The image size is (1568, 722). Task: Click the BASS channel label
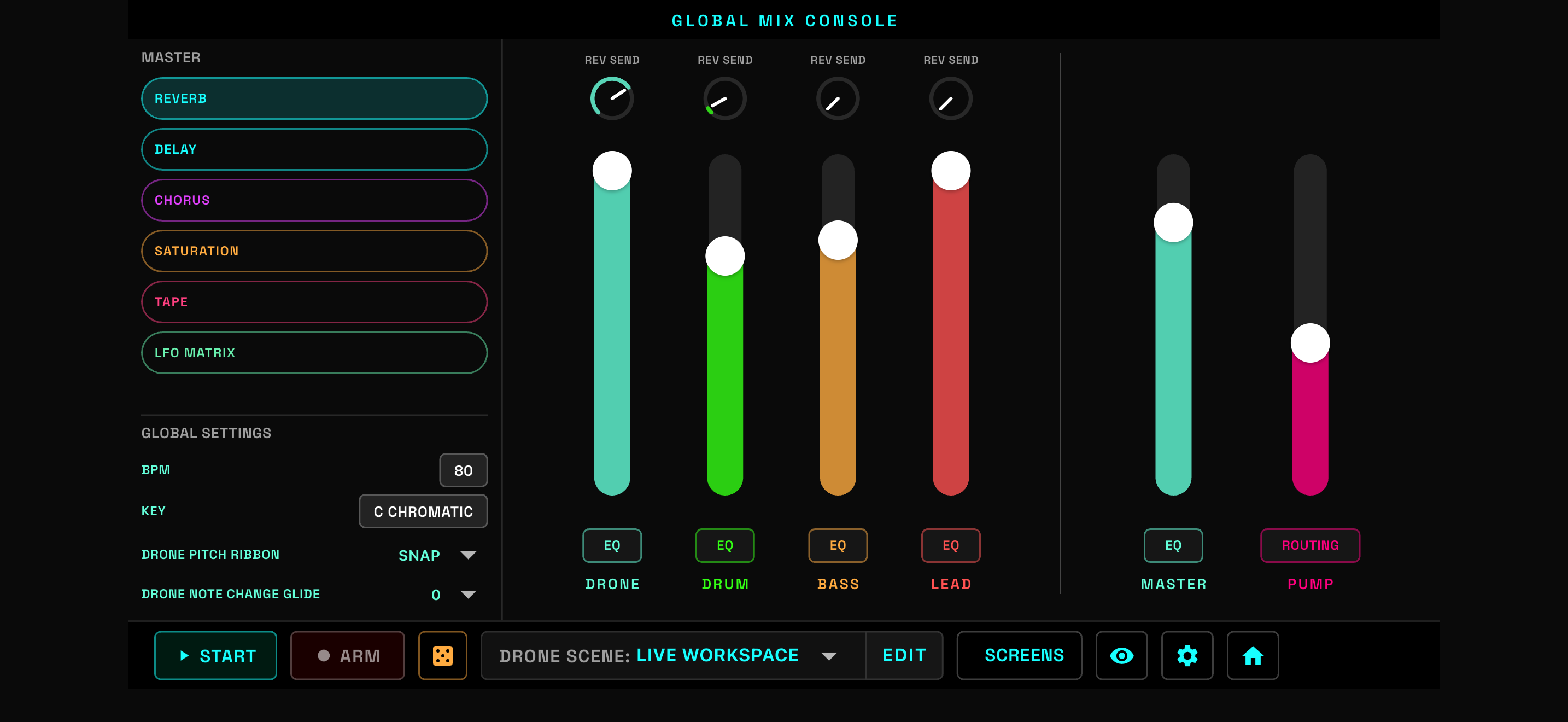pos(838,584)
